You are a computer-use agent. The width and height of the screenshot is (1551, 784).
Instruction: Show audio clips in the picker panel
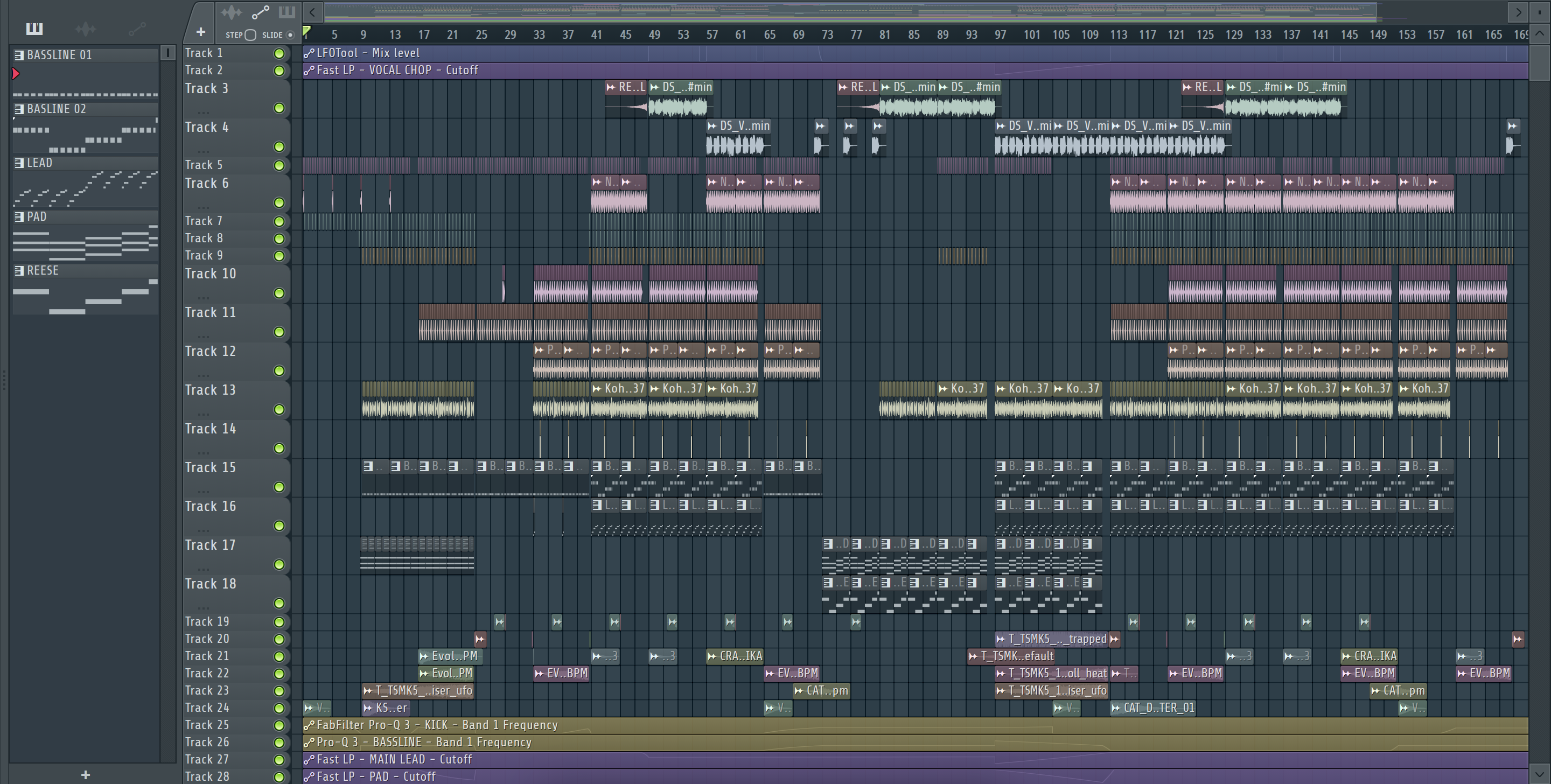click(x=86, y=29)
